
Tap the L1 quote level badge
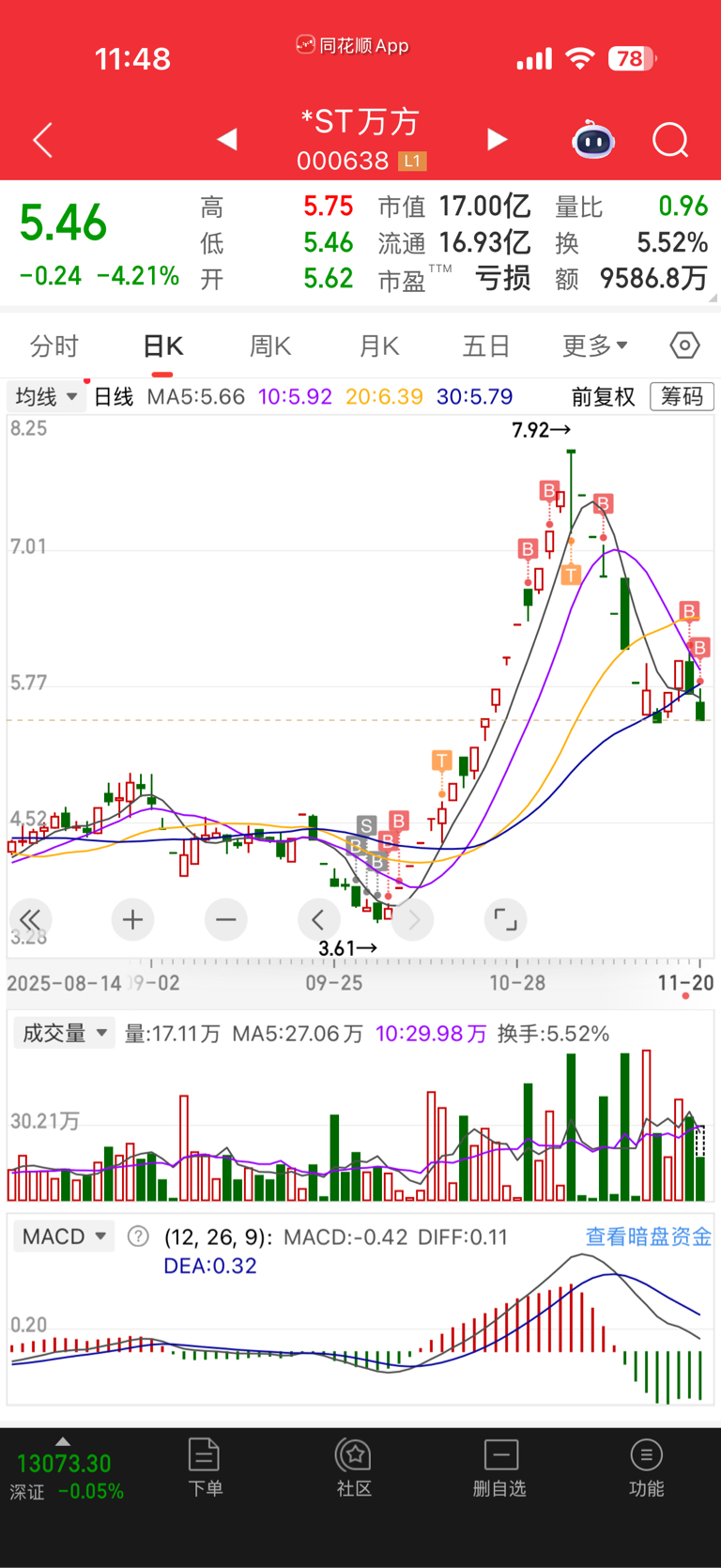[x=412, y=161]
